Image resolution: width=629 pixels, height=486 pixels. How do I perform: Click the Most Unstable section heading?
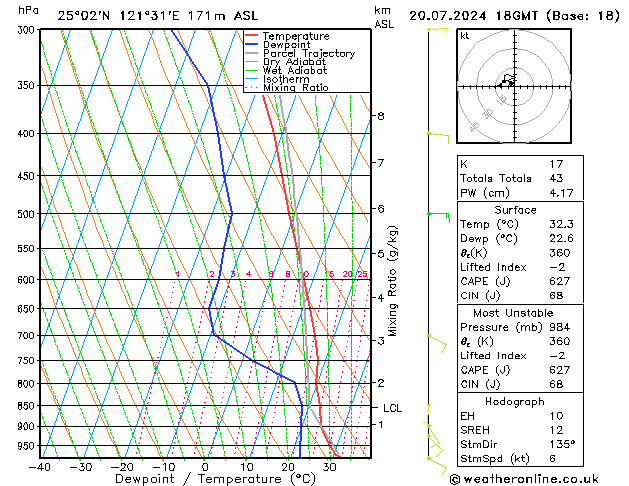[x=513, y=313]
